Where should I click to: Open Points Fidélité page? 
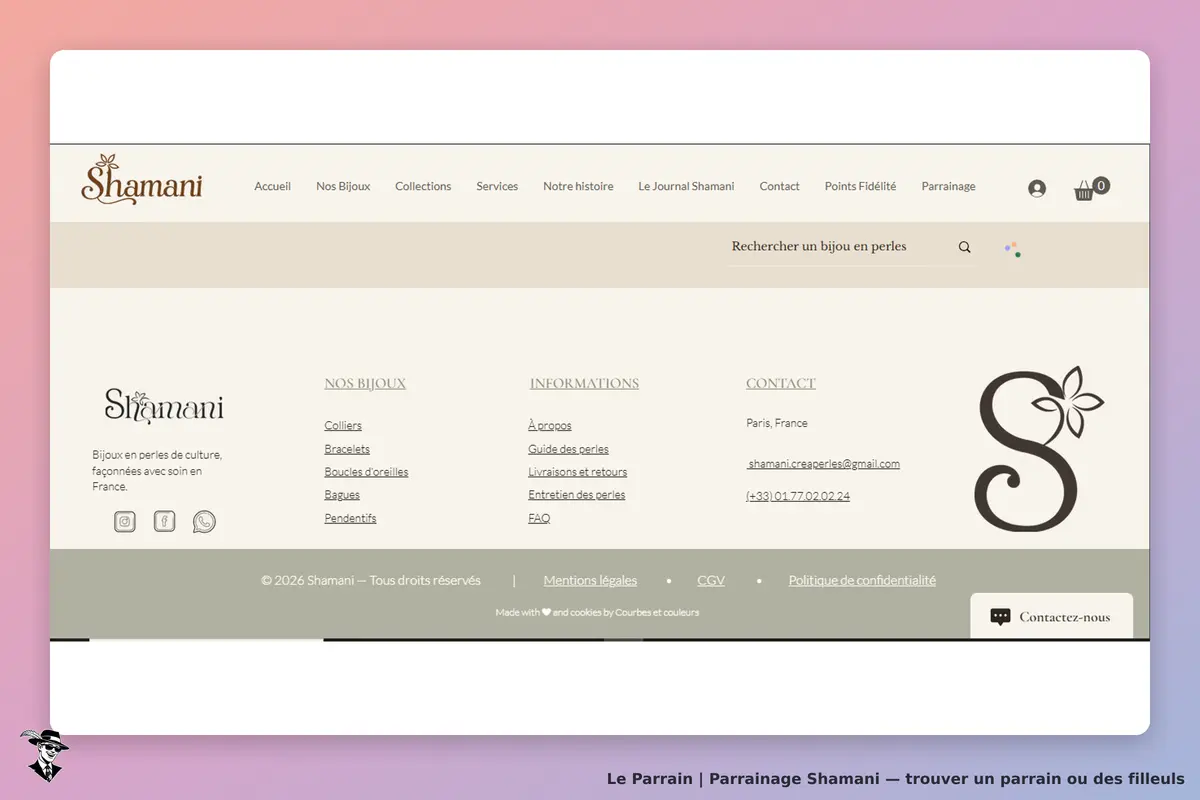click(x=860, y=186)
